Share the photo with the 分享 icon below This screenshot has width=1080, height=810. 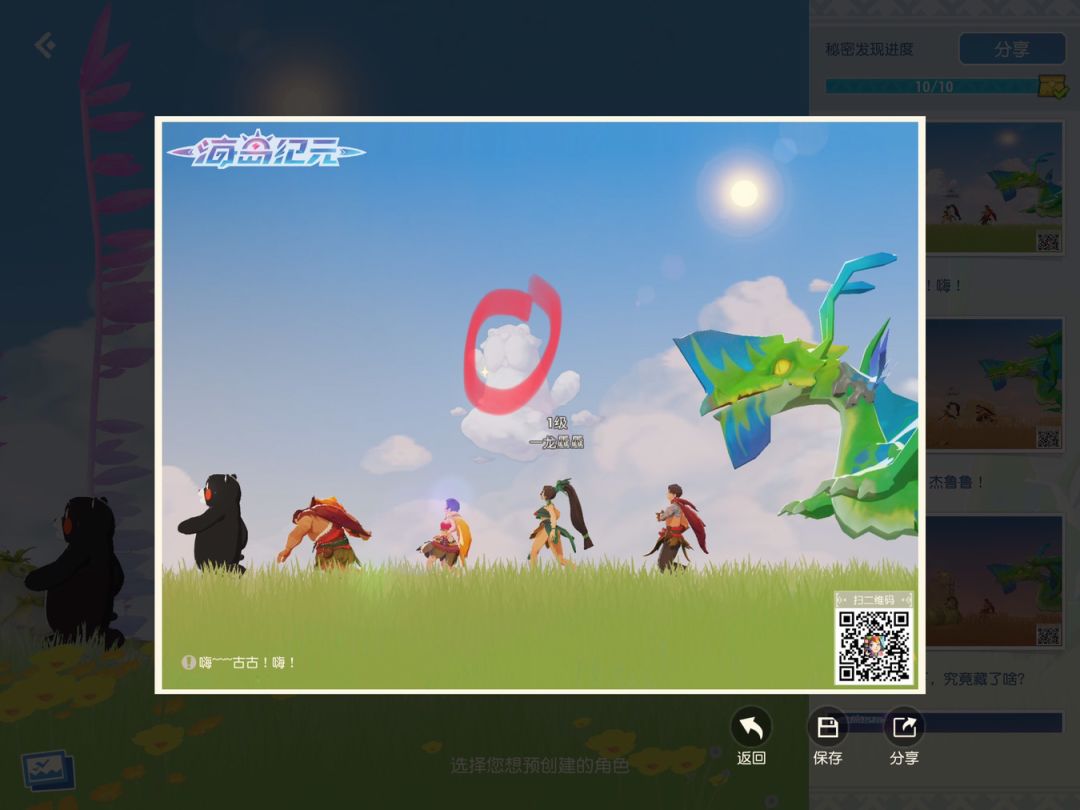pyautogui.click(x=904, y=728)
